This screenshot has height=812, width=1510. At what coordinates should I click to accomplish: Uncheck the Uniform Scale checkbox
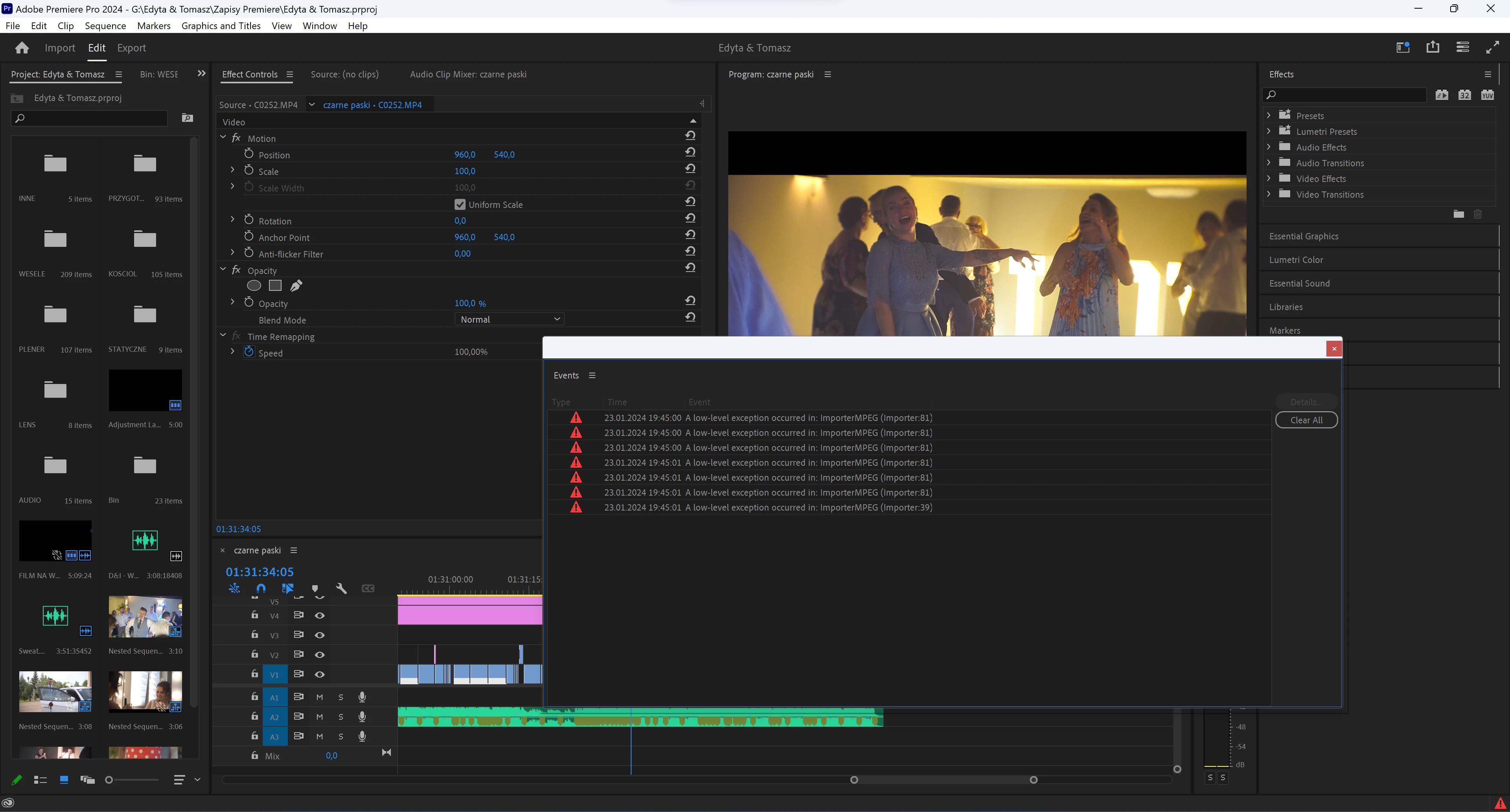(x=460, y=204)
